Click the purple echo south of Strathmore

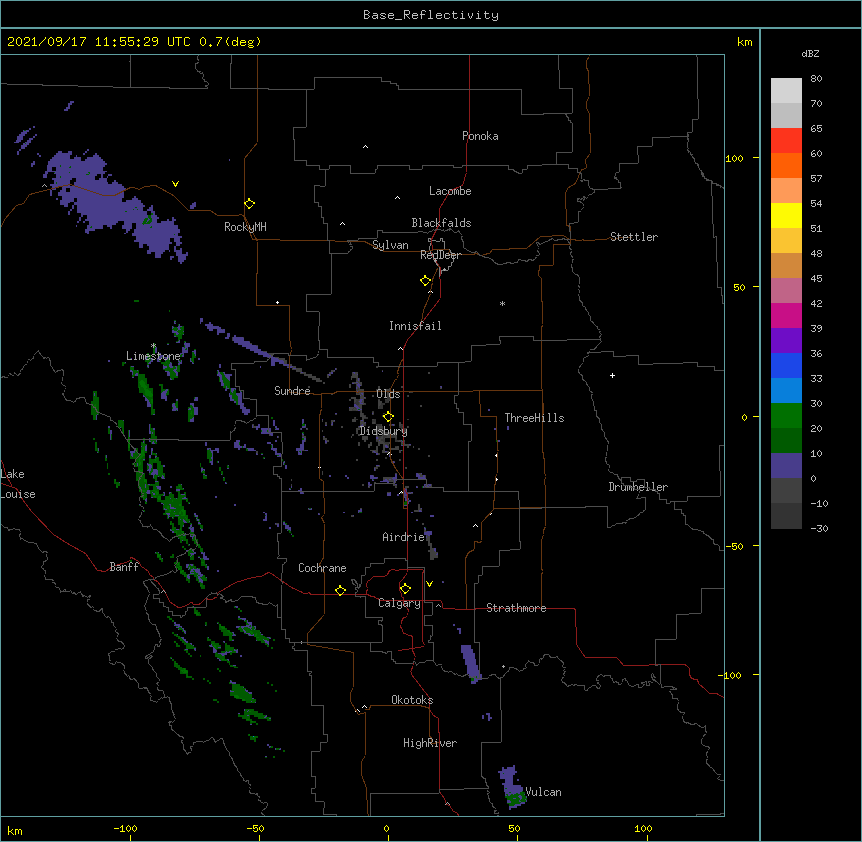(471, 662)
